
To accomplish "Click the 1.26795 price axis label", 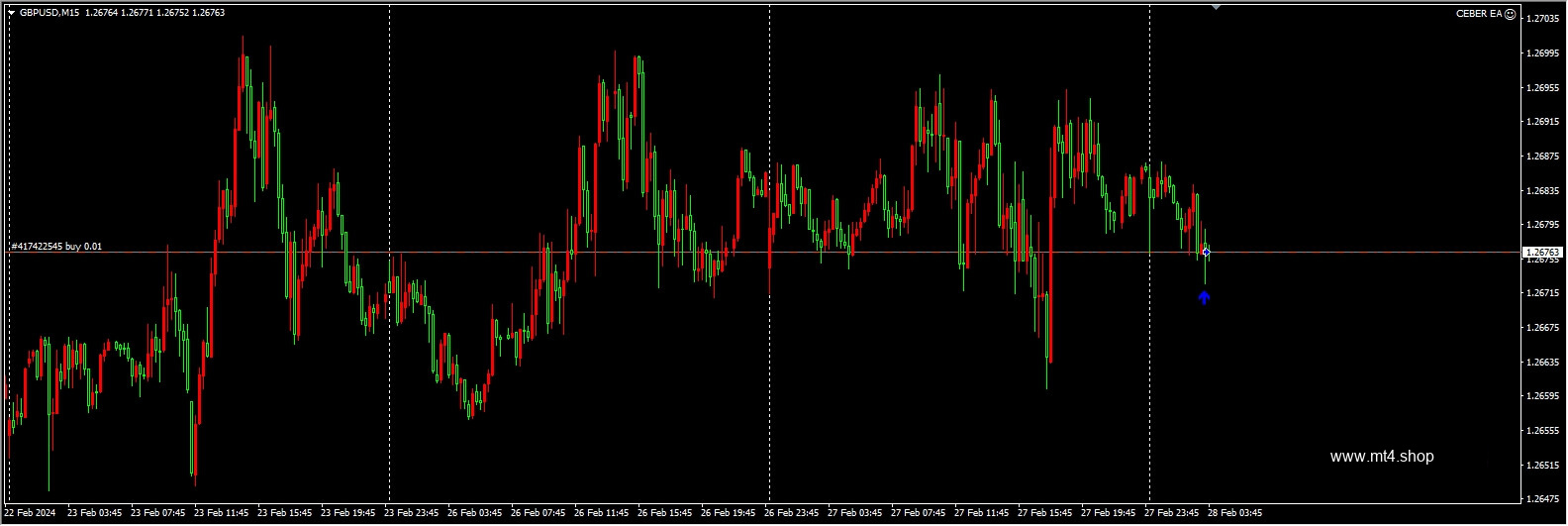I will (1542, 225).
